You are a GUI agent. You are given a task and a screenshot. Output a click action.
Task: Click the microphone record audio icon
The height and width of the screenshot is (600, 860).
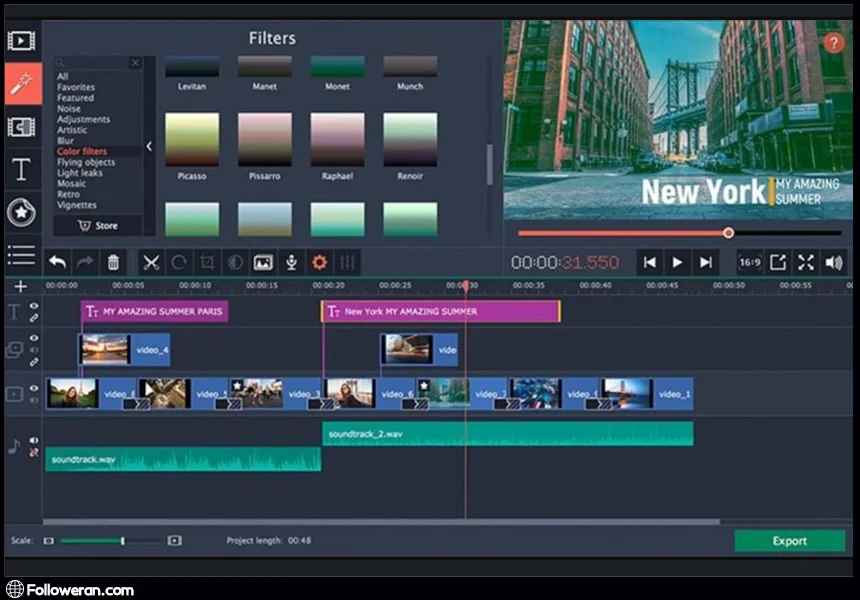click(x=291, y=262)
